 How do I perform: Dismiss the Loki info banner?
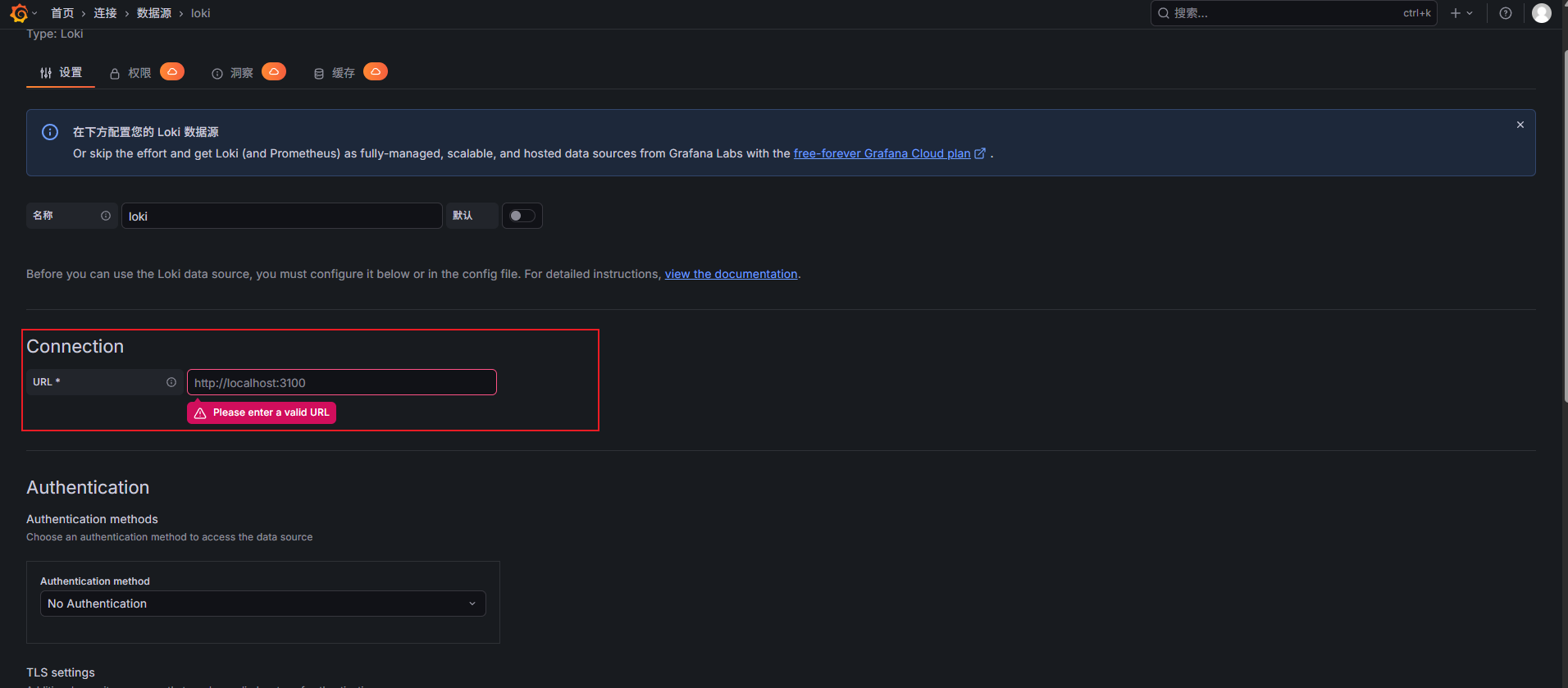(x=1520, y=125)
